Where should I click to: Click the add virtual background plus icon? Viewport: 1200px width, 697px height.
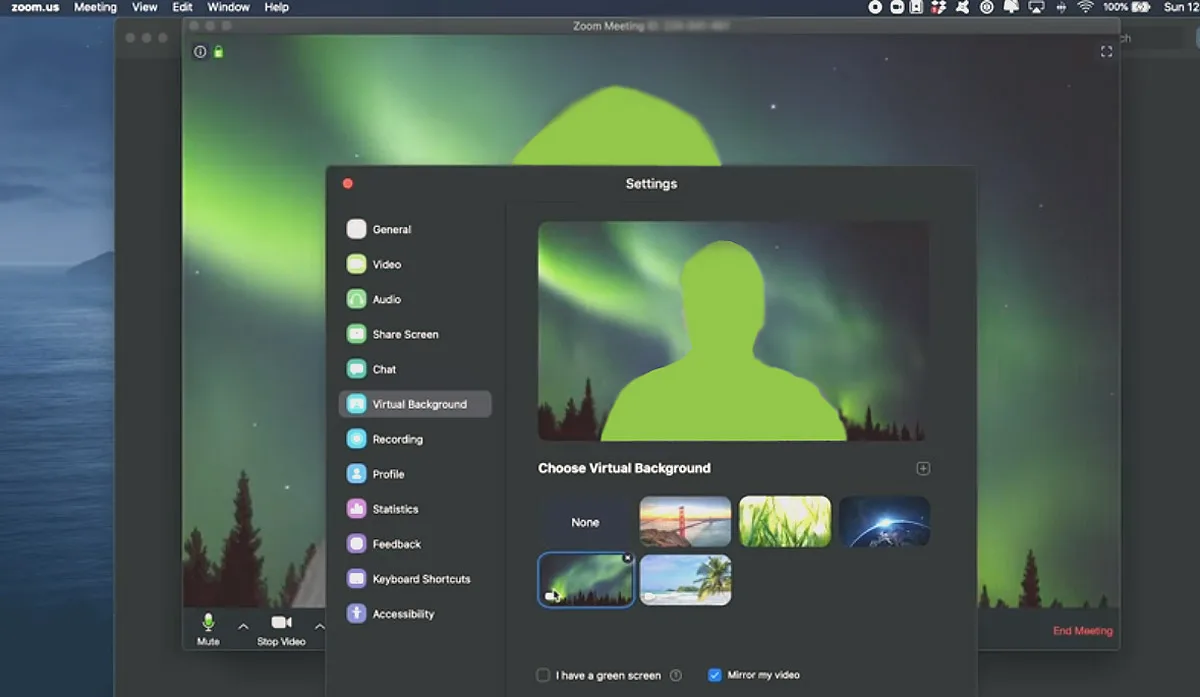coord(923,468)
